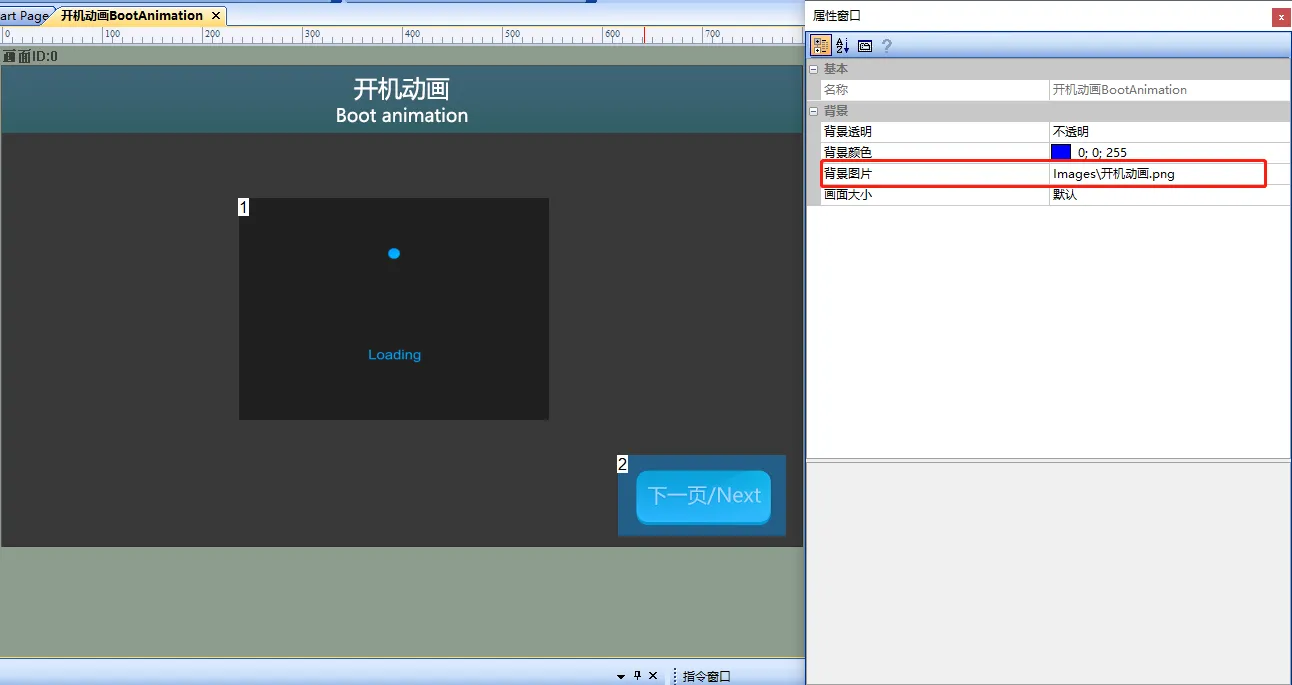1292x685 pixels.
Task: Select the 画面大小 property label
Action: (847, 195)
